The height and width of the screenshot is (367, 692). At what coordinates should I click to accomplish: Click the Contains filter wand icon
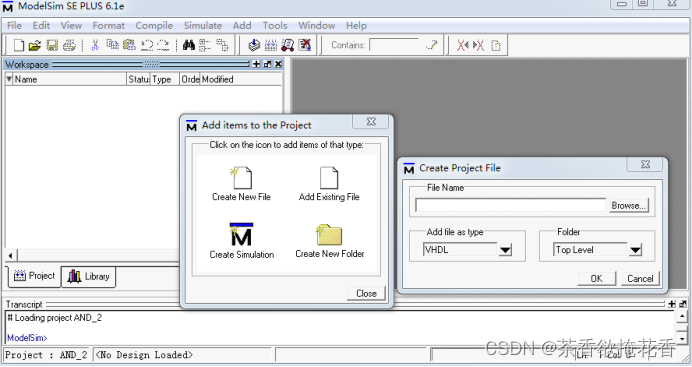432,45
